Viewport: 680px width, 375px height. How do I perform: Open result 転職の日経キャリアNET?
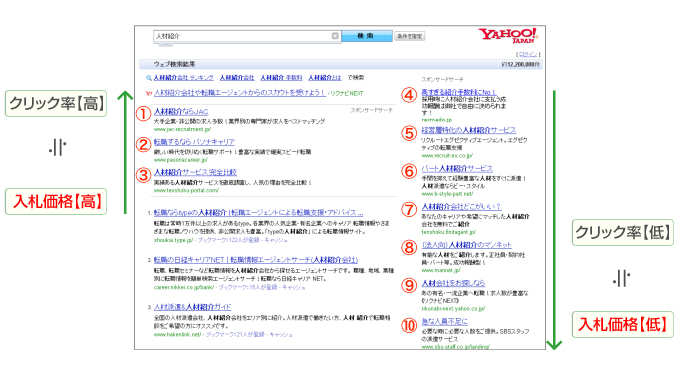tap(256, 260)
